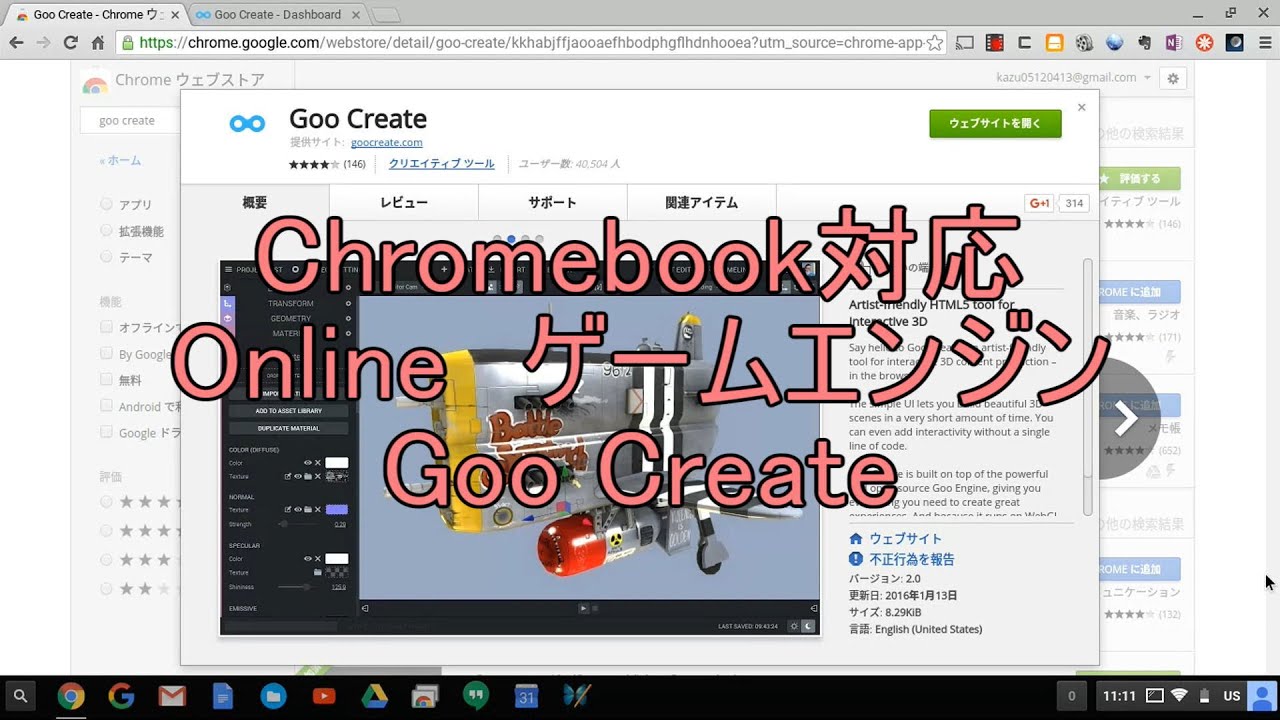
Task: Click the film reel extension icon
Action: tap(1084, 43)
